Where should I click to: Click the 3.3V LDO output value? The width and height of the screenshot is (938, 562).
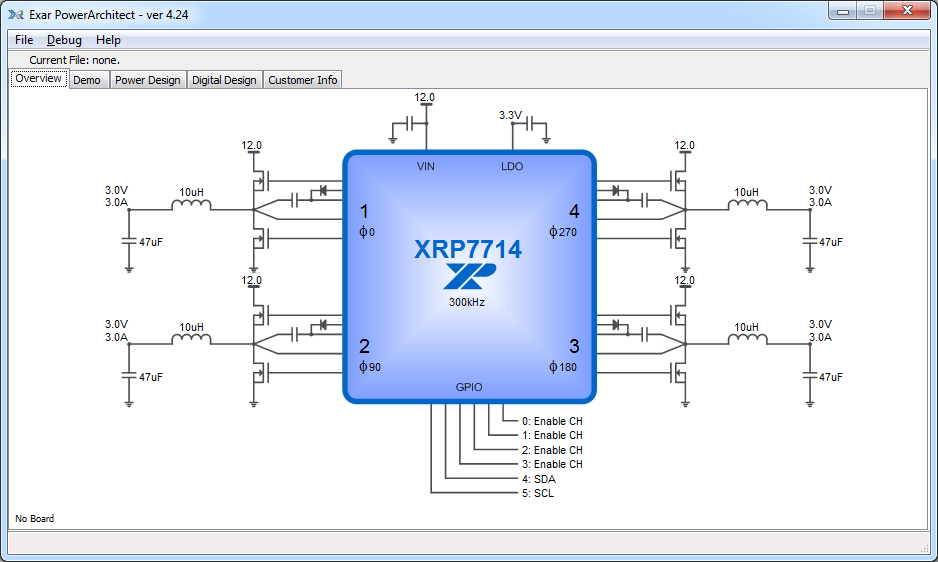510,115
